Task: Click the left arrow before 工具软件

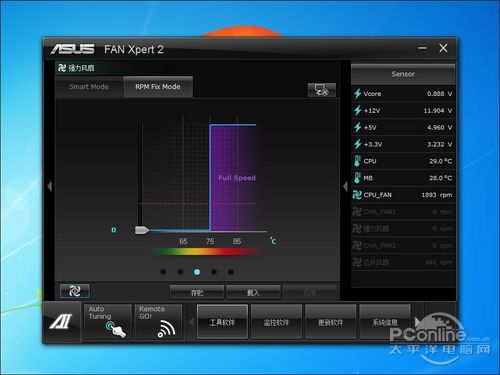Action: tap(192, 322)
